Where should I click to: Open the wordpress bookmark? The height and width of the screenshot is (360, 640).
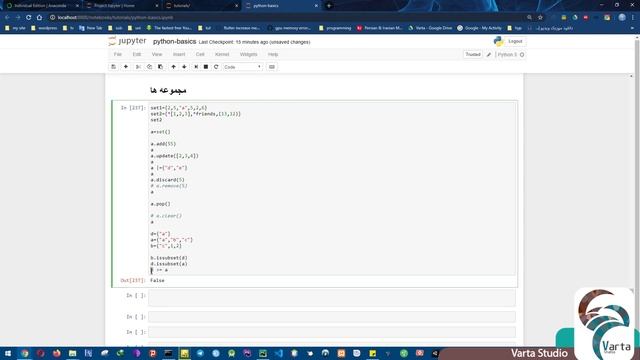coord(44,28)
